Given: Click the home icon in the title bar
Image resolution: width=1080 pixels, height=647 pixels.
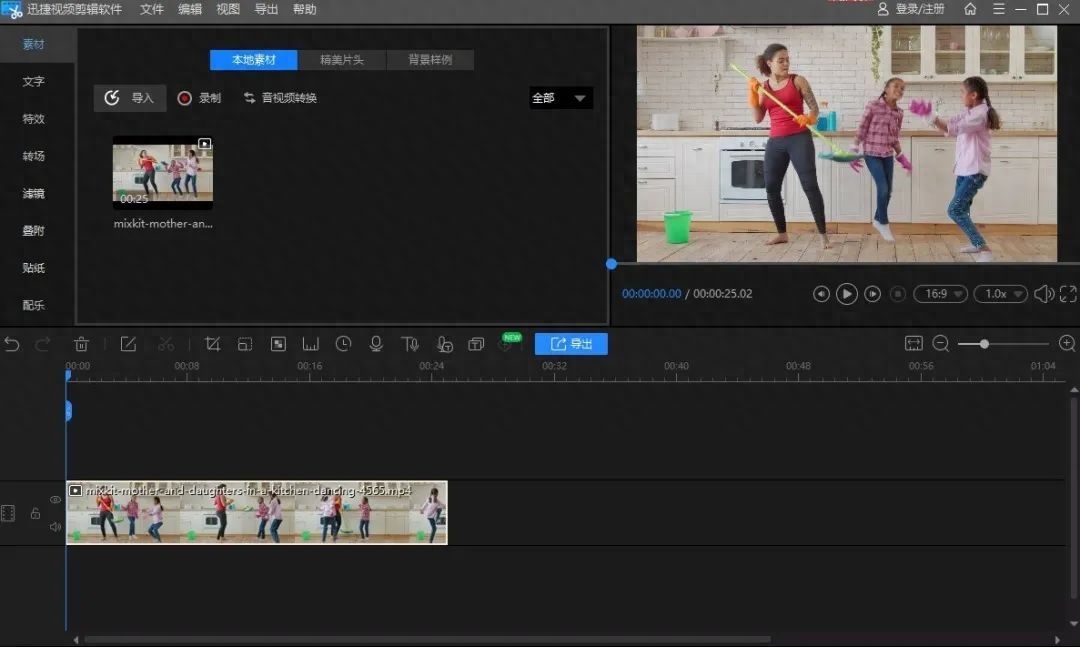Looking at the screenshot, I should pyautogui.click(x=970, y=9).
